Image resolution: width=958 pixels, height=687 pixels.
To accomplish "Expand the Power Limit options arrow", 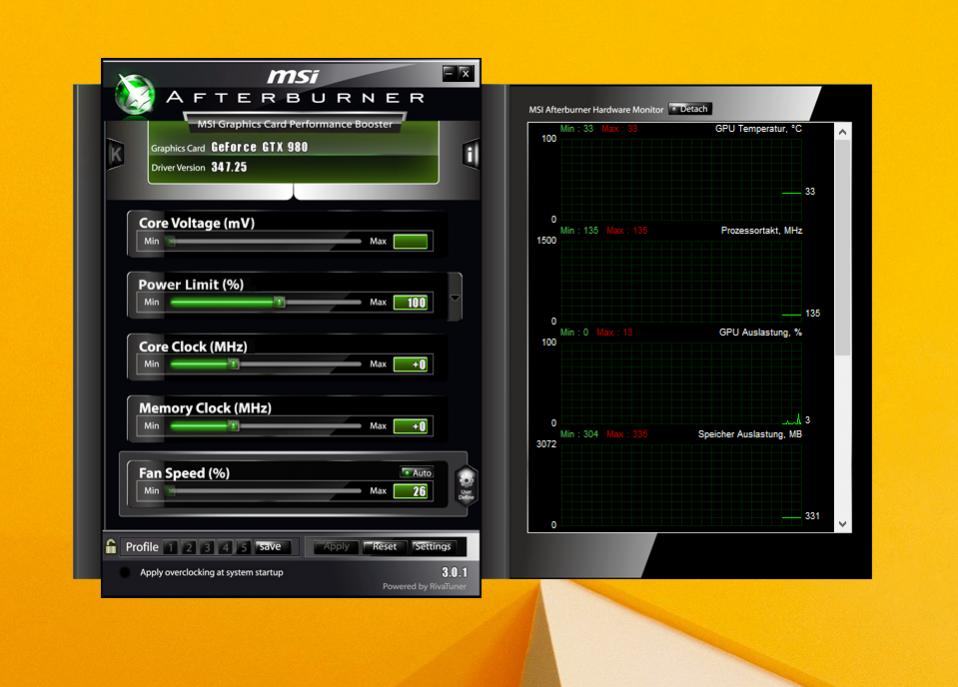I will tap(455, 298).
